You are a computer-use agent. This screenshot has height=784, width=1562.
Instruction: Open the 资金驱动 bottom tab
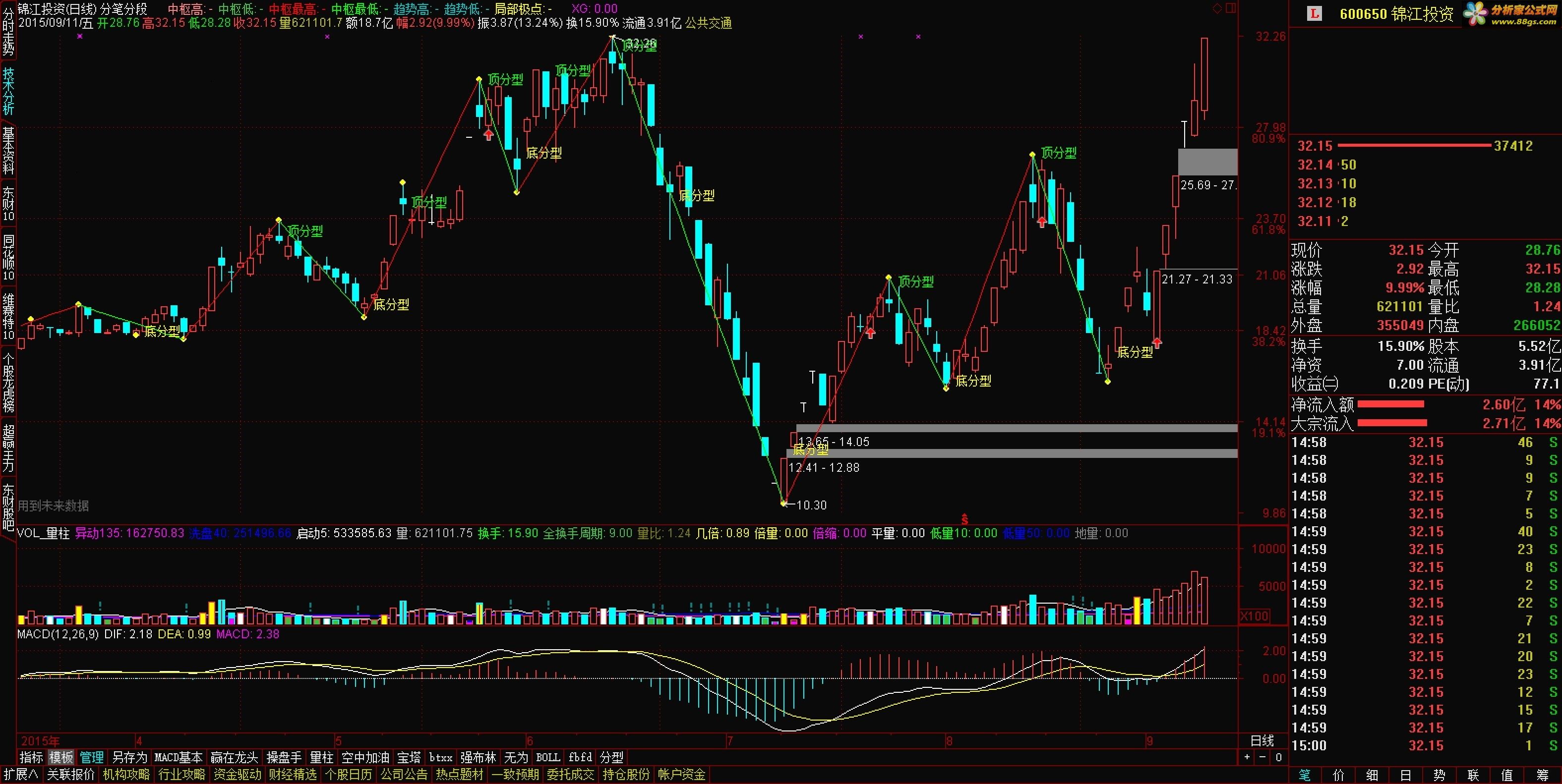pos(237,774)
